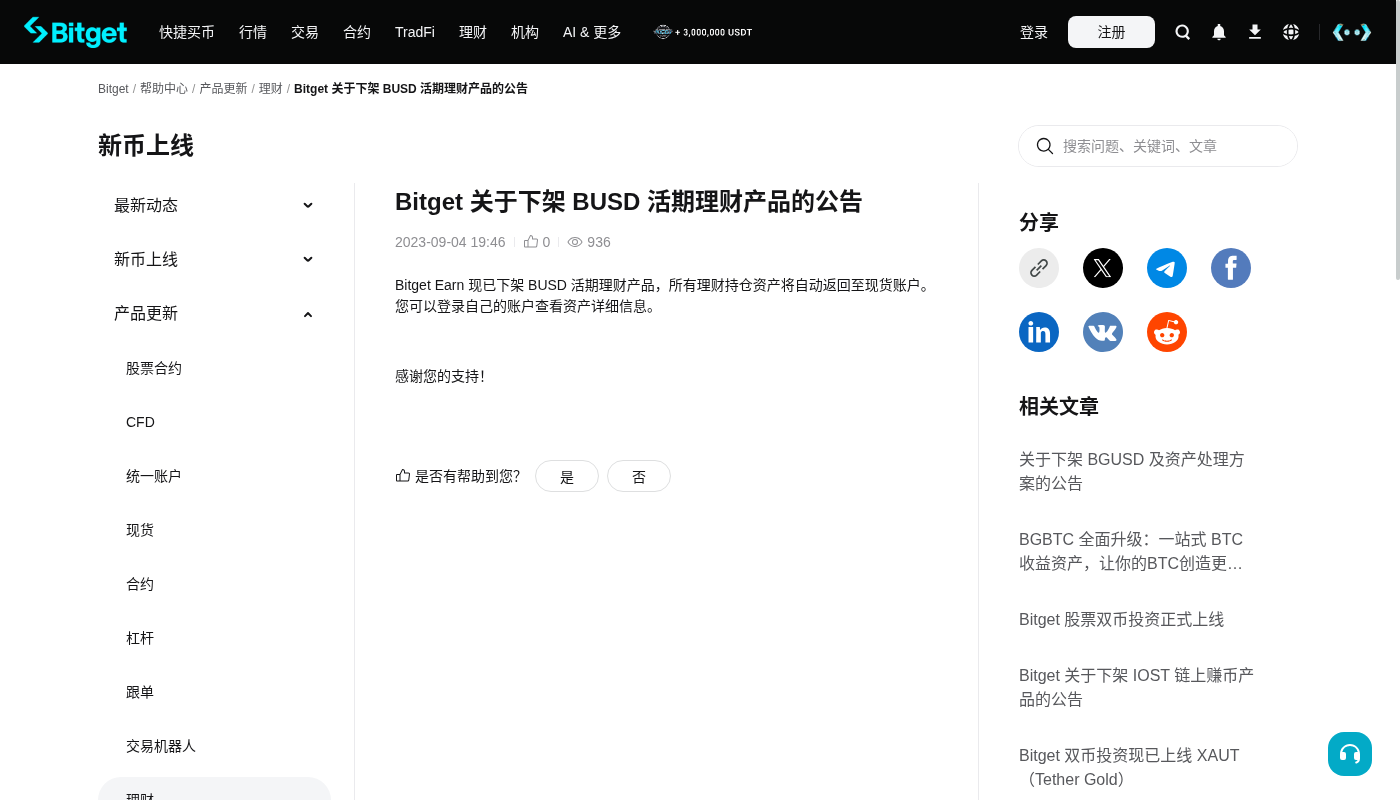Focus the help center search field
The image size is (1400, 800).
coord(1158,146)
